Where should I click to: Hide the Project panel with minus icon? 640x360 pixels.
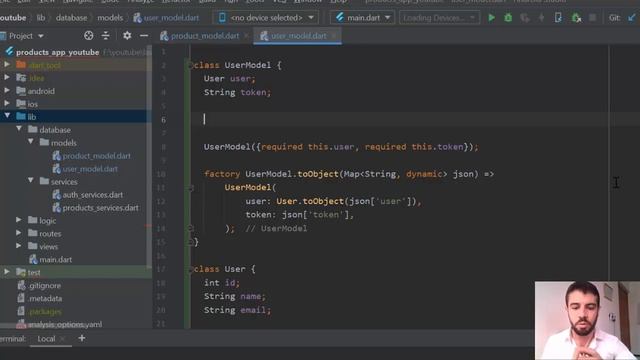coord(144,36)
